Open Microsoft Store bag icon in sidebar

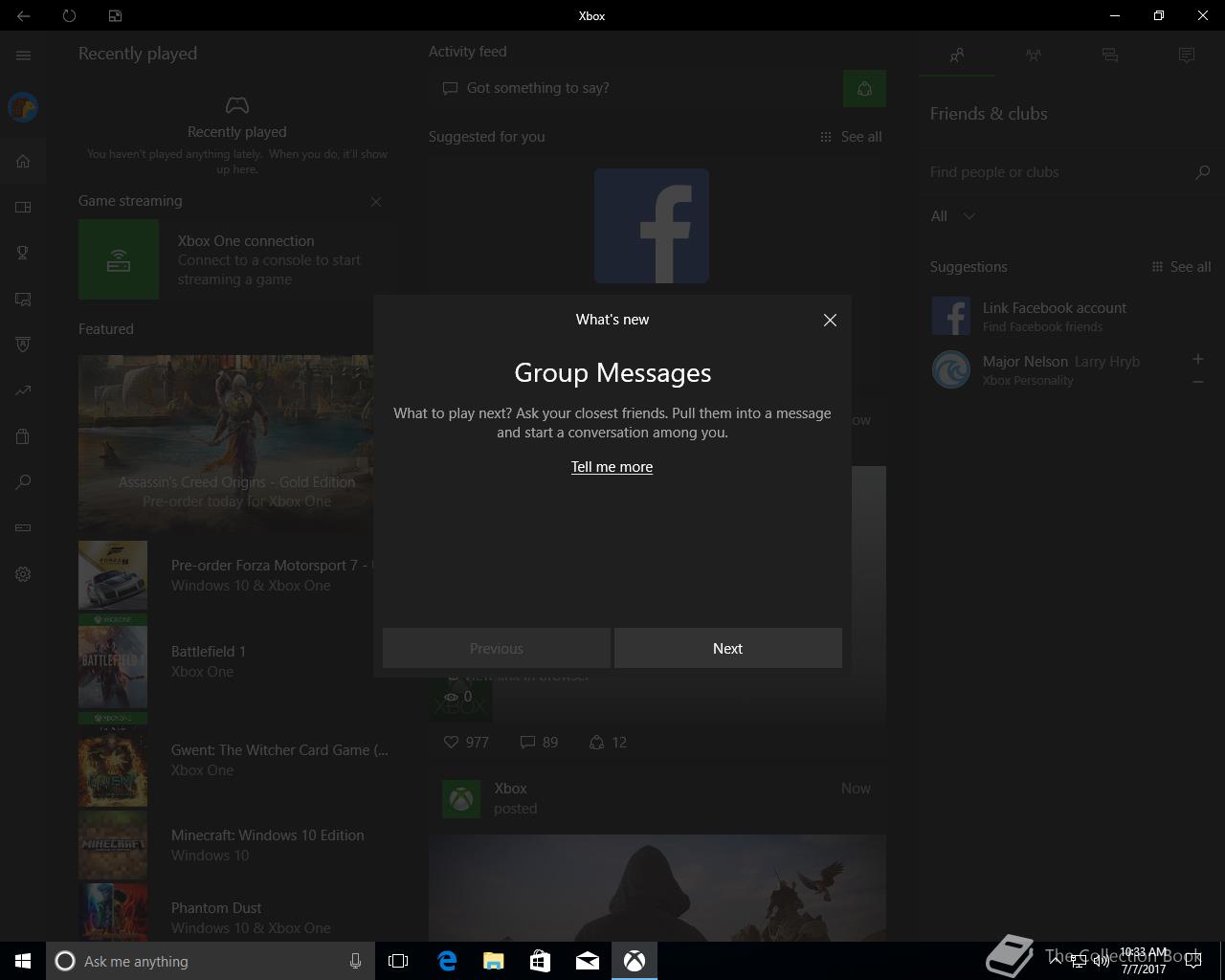(23, 436)
